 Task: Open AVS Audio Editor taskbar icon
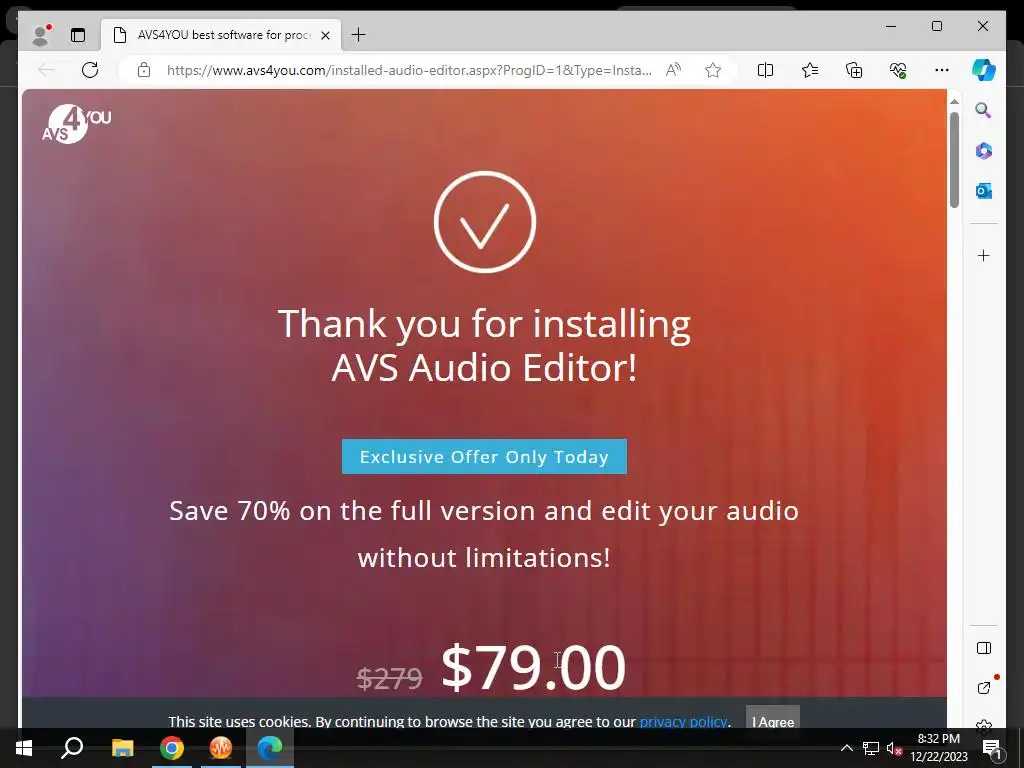(x=221, y=748)
